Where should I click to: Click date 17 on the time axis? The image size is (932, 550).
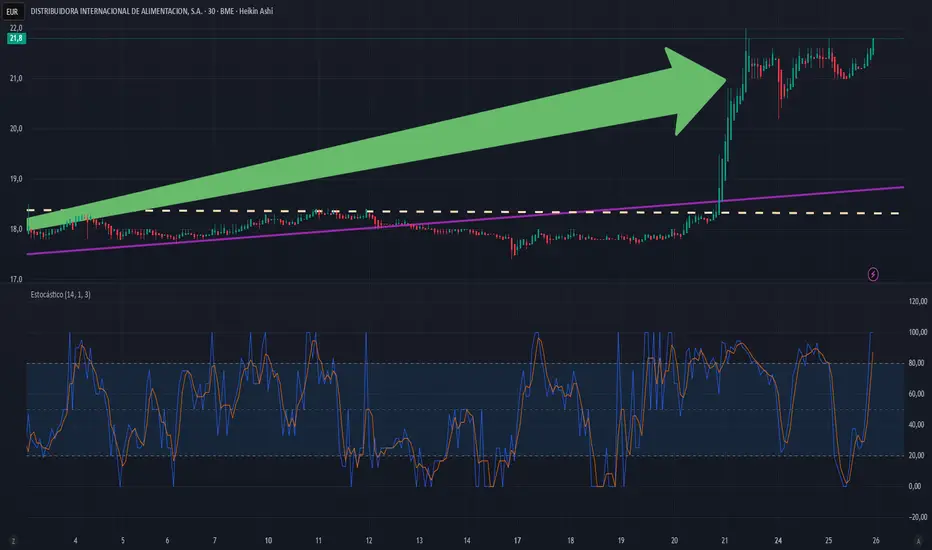[517, 540]
